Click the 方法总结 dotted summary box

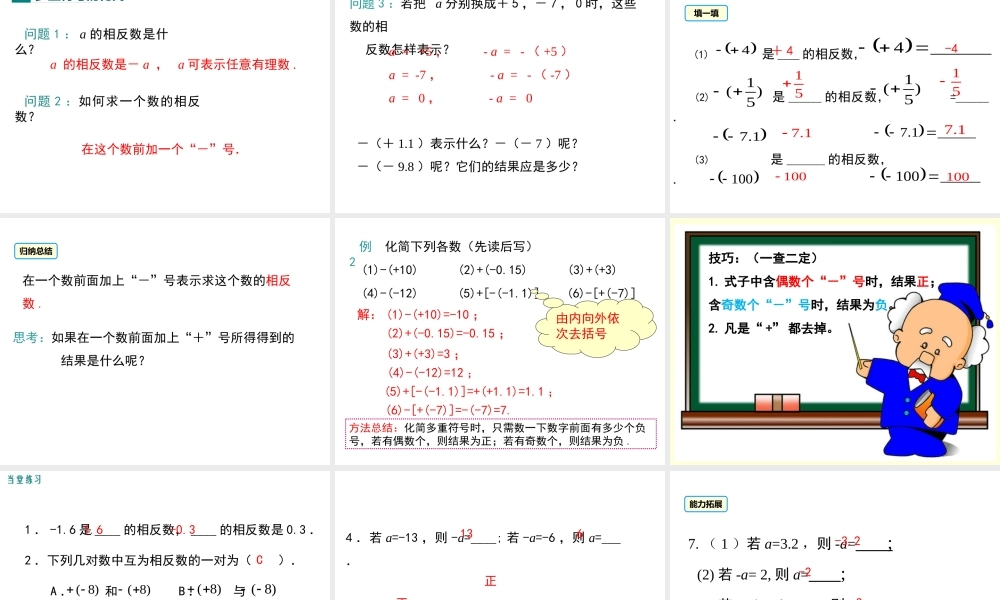click(501, 434)
